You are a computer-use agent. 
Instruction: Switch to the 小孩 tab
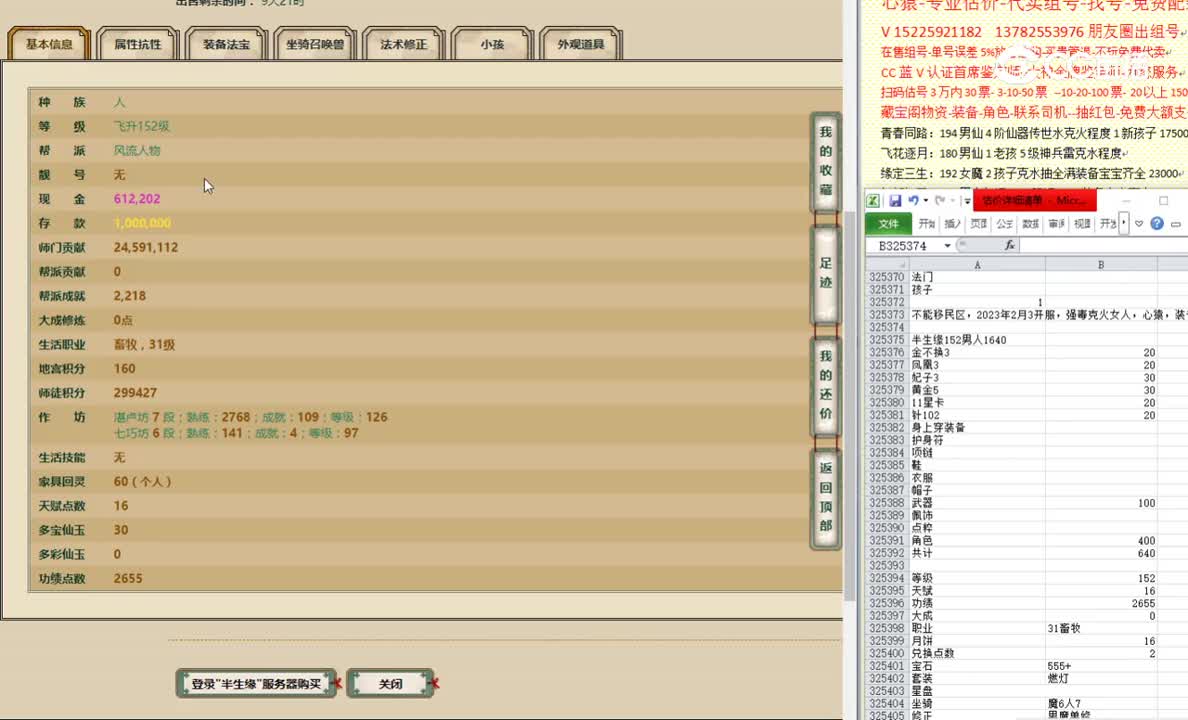492,44
